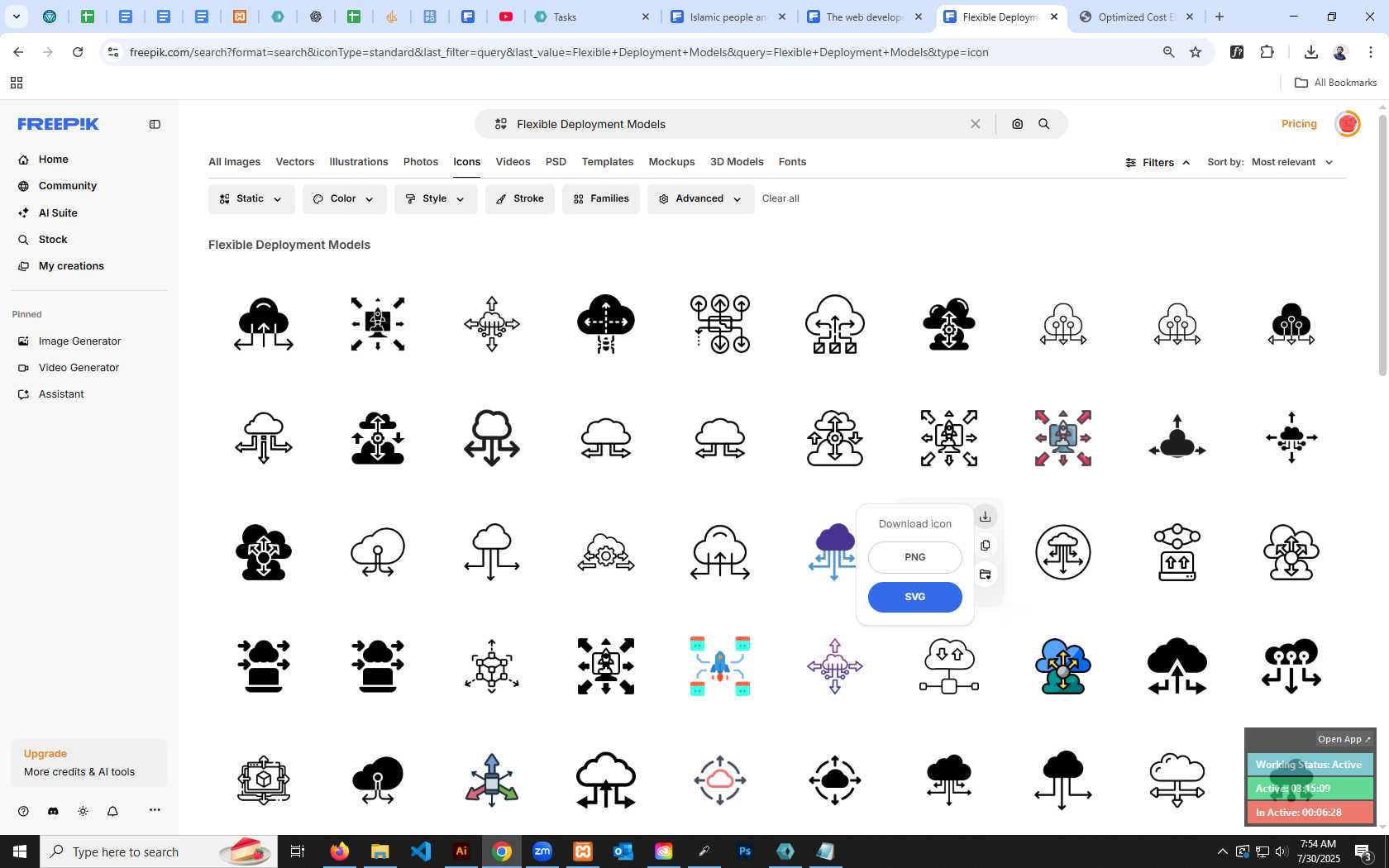Open notifications bell in sidebar

[112, 811]
